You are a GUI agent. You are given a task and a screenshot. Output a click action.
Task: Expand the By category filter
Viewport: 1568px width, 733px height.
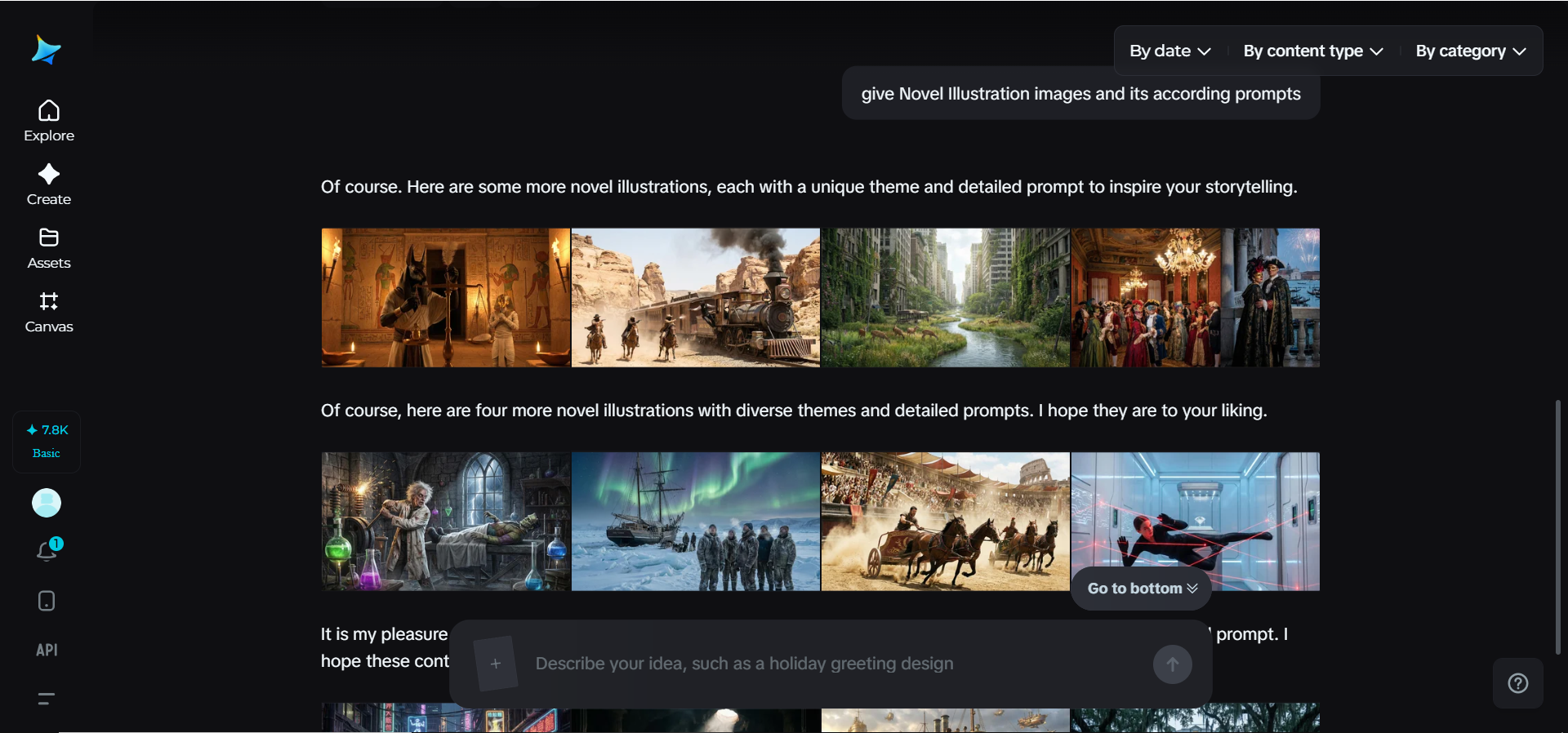pos(1471,51)
